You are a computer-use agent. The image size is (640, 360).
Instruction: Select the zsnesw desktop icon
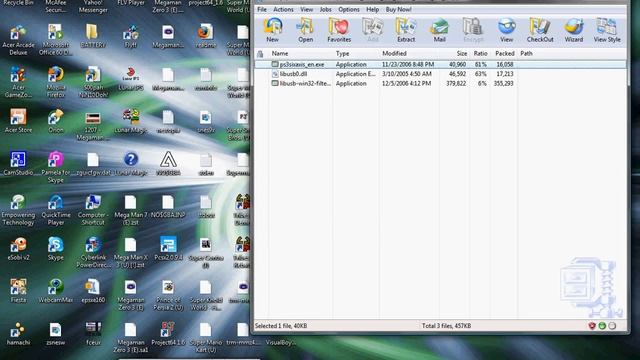[56, 333]
